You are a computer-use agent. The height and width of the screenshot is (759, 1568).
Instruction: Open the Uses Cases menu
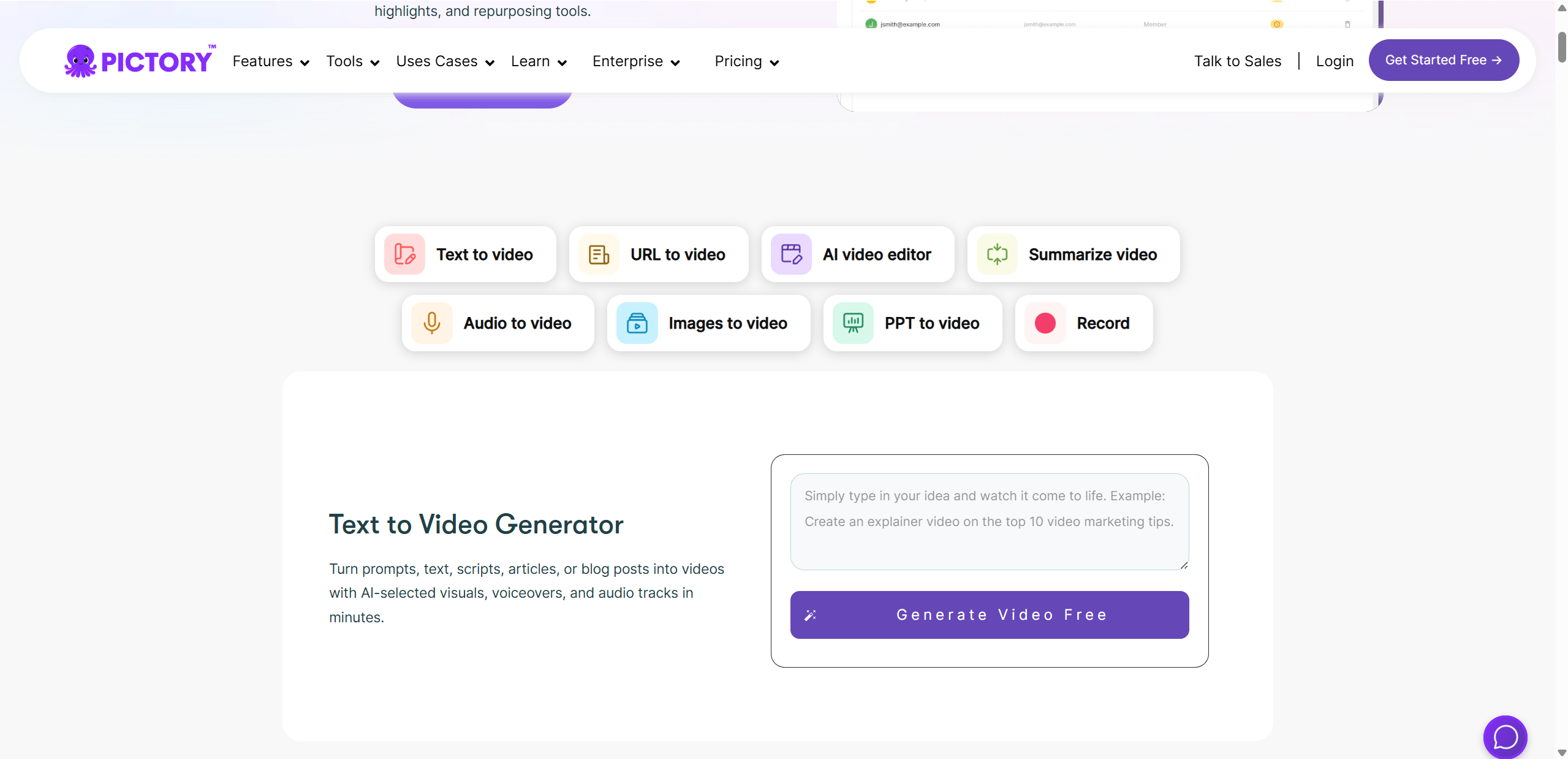coord(445,61)
